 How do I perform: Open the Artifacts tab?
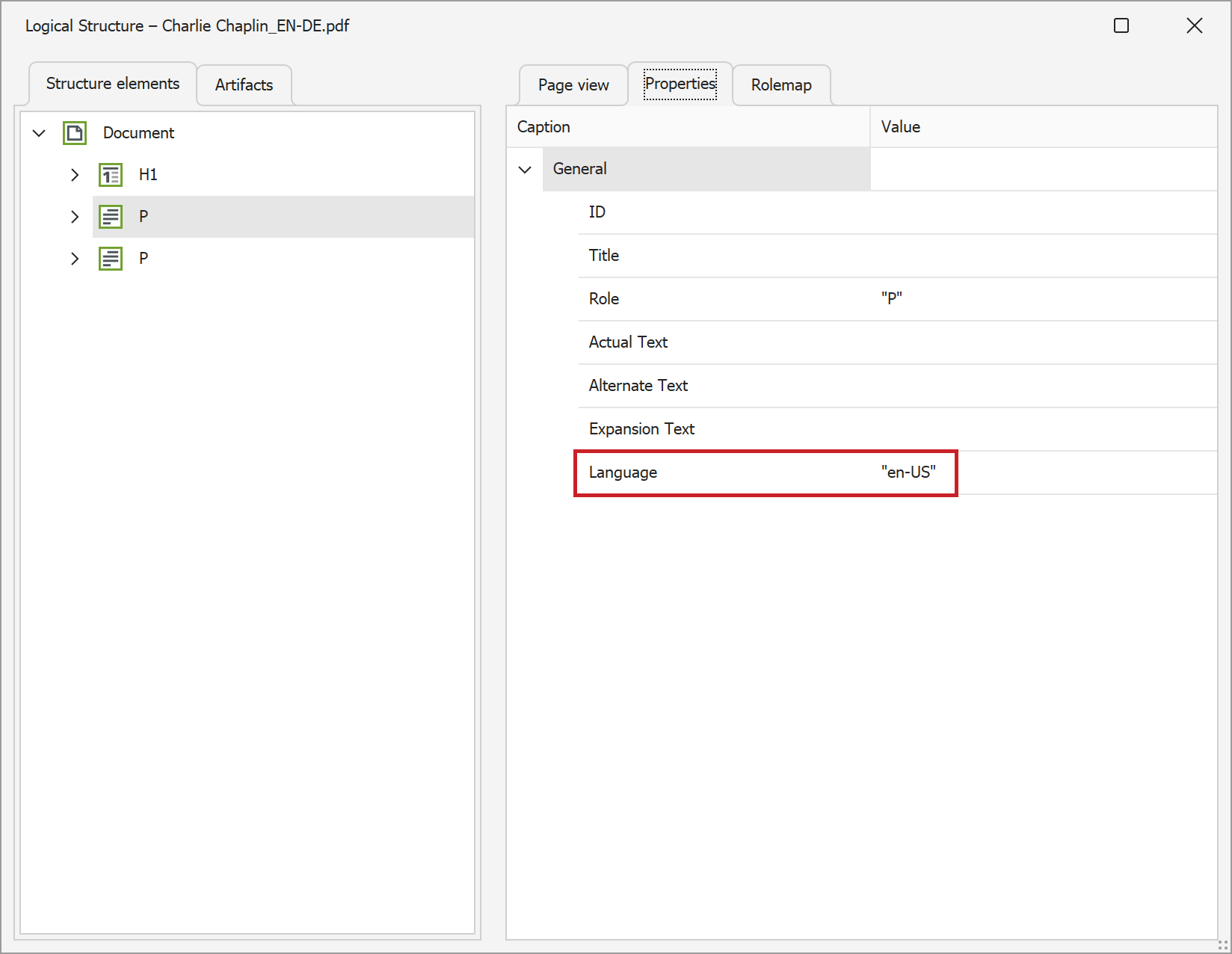(244, 85)
